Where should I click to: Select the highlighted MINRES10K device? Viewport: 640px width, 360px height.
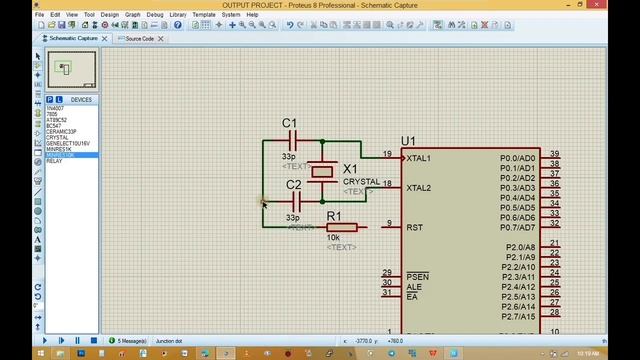pyautogui.click(x=71, y=155)
